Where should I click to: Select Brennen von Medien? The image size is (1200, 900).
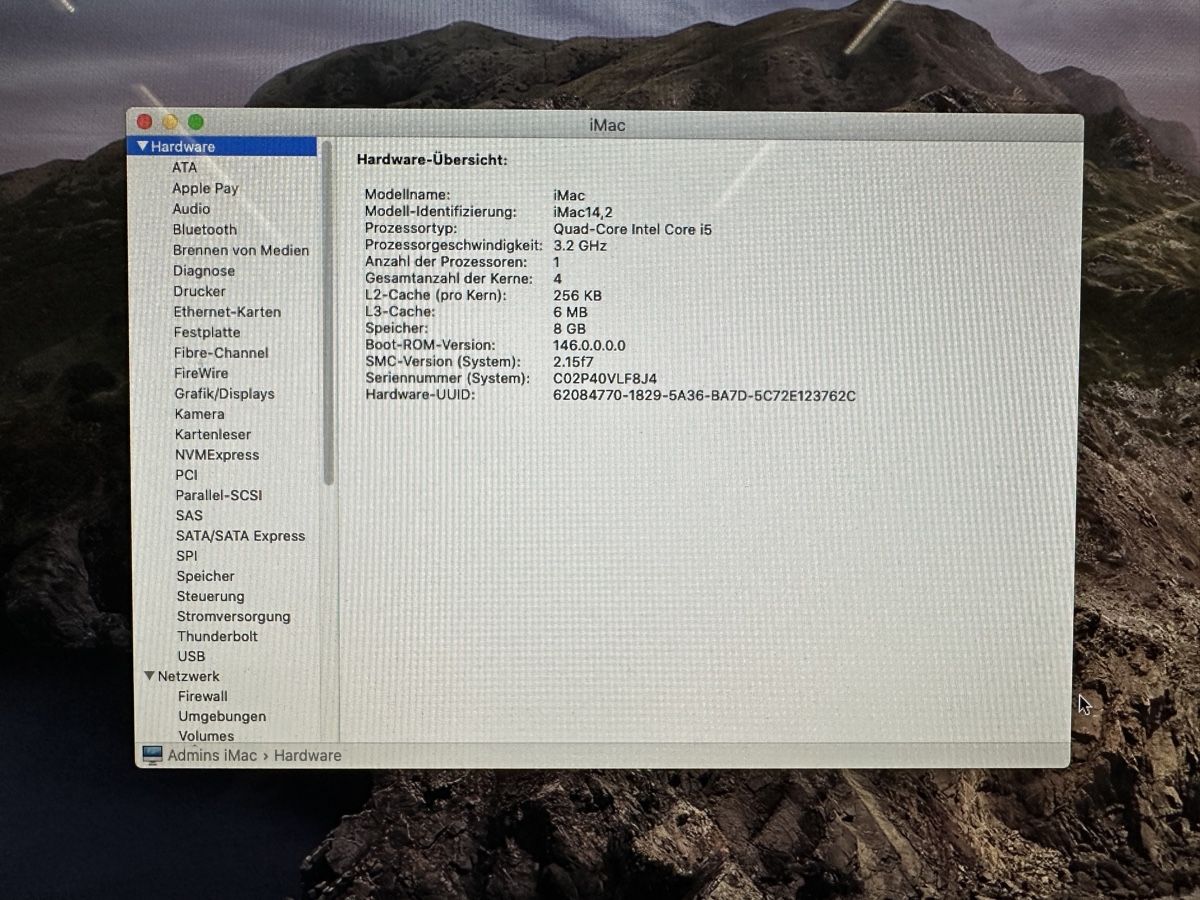pyautogui.click(x=241, y=250)
